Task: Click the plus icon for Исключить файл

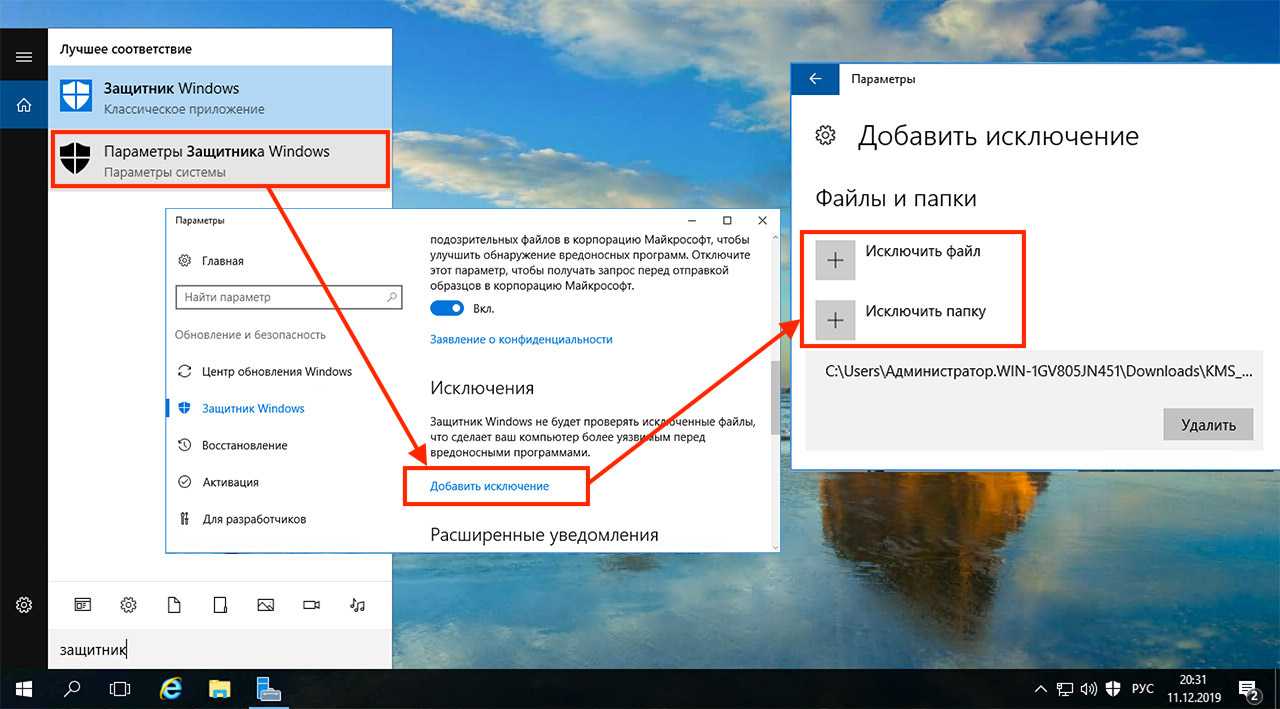Action: click(835, 261)
